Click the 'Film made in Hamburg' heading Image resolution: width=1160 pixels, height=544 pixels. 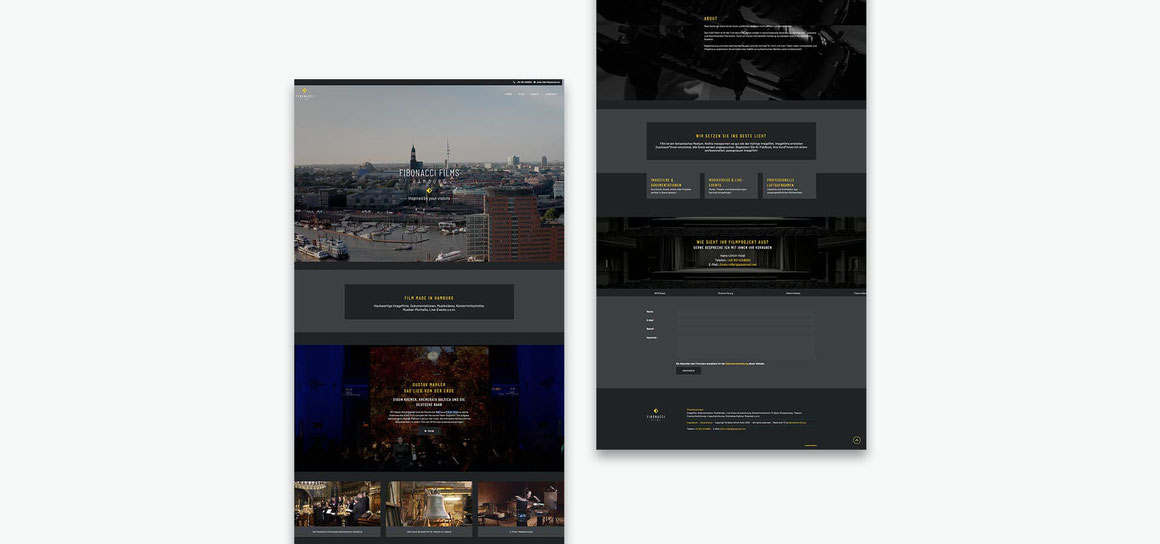pyautogui.click(x=429, y=298)
